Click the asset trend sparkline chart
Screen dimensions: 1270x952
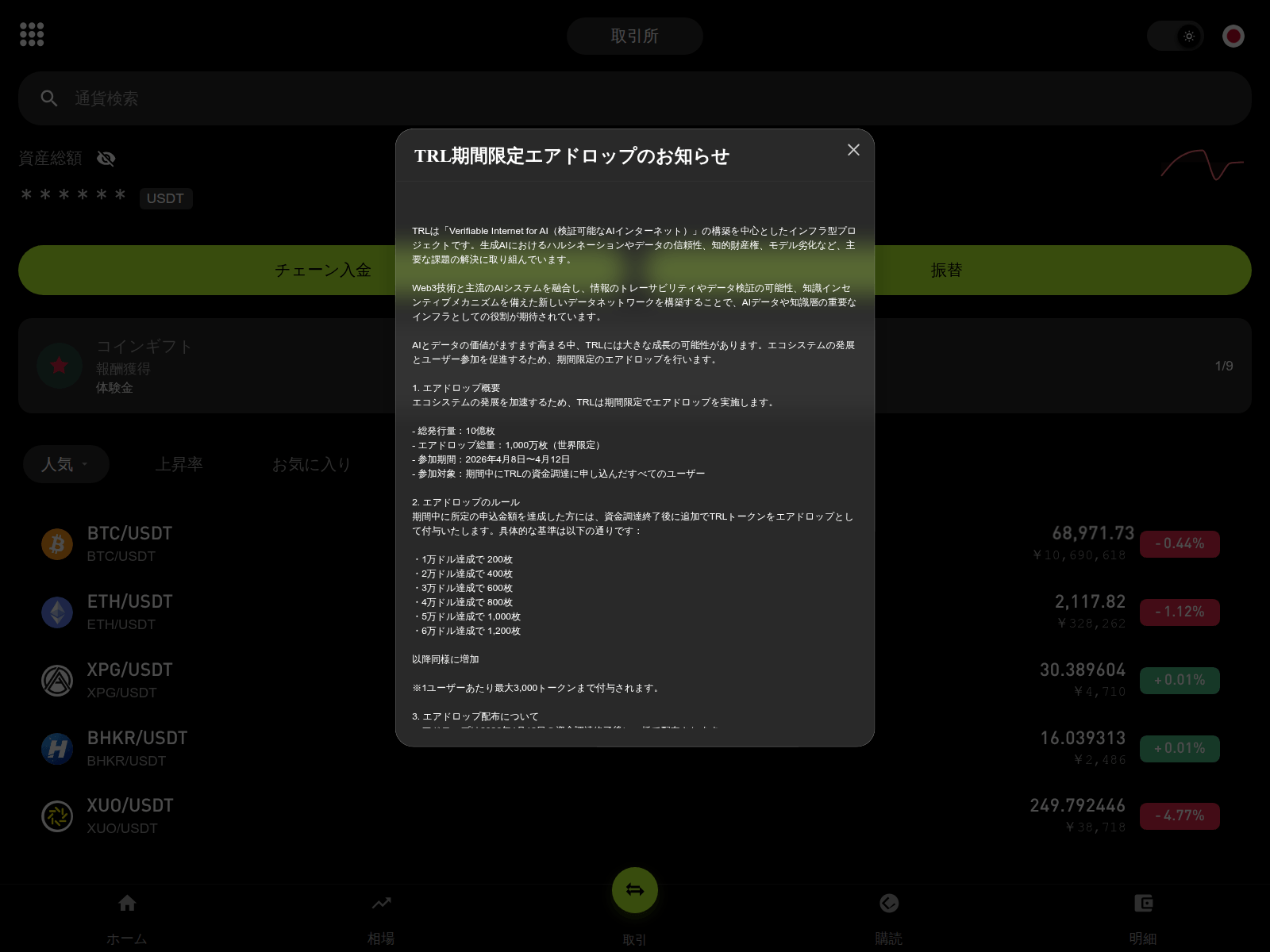[x=1202, y=165]
